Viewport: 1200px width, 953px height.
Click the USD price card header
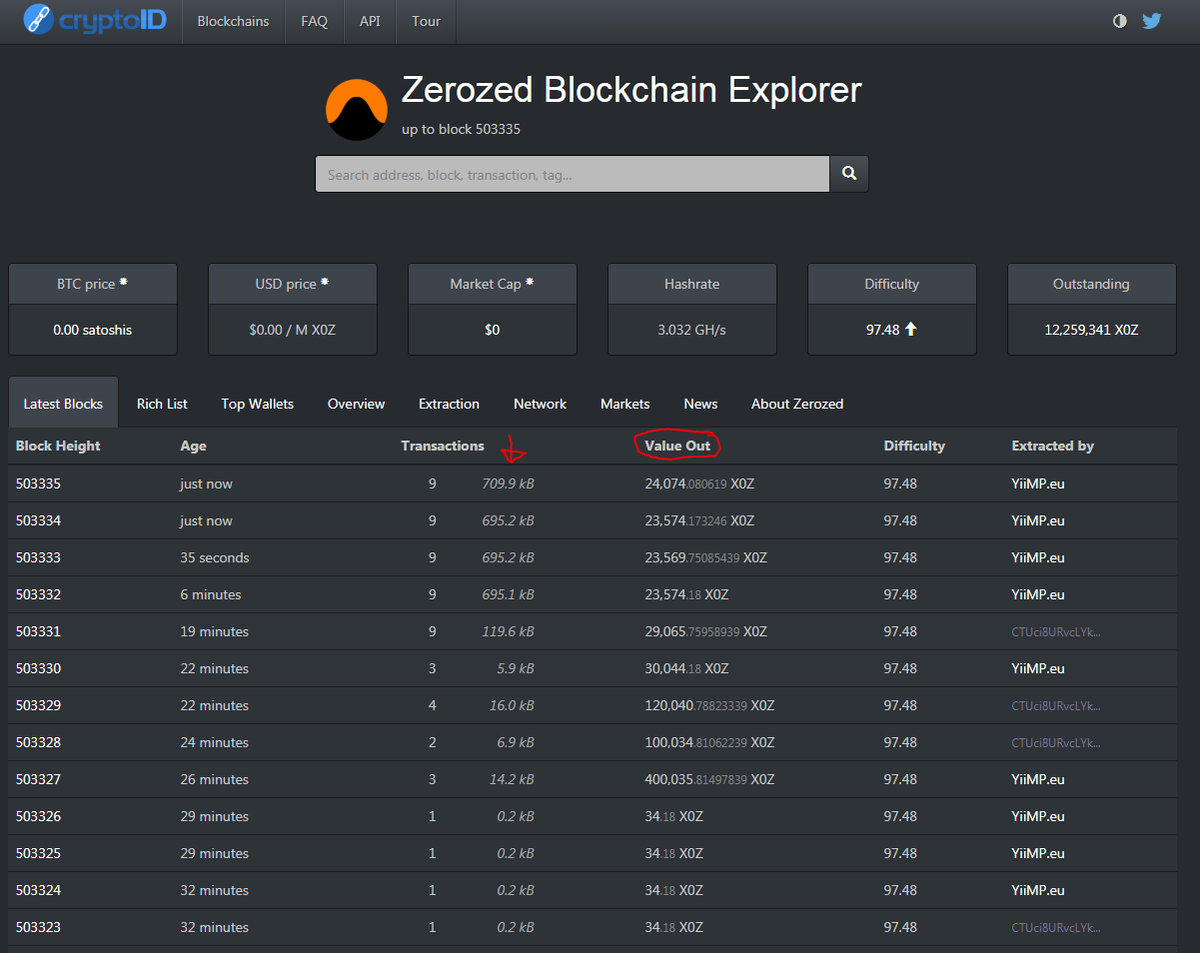[x=292, y=284]
